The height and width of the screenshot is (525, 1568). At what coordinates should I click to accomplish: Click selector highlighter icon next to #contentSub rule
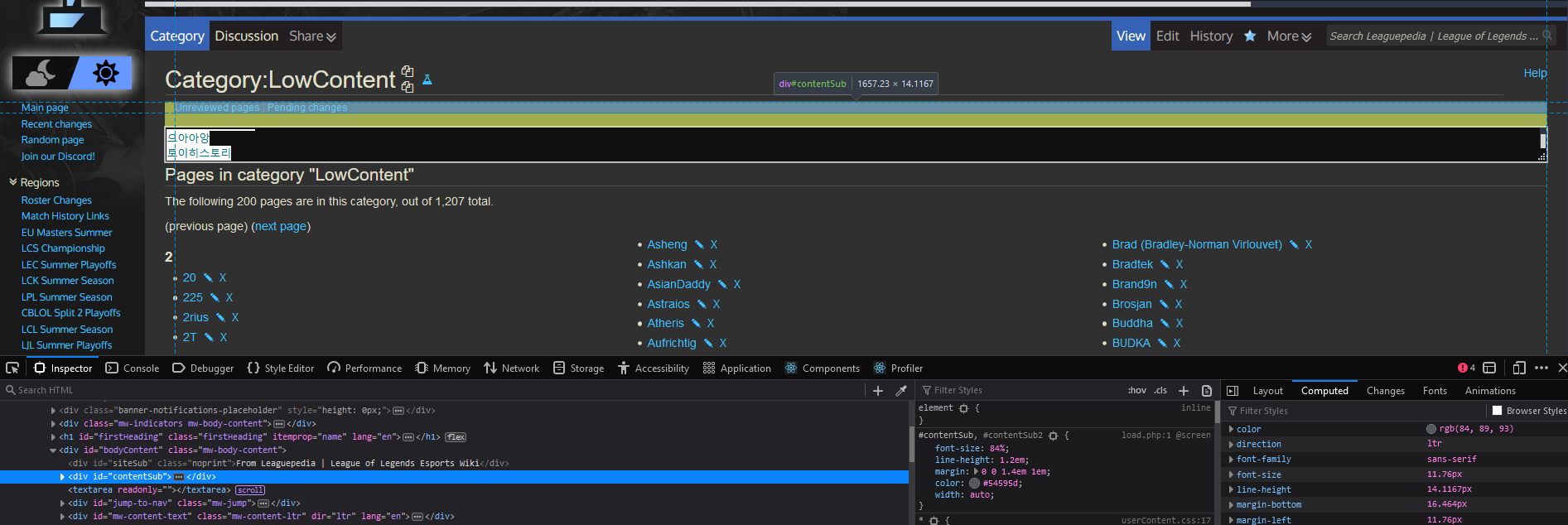1053,436
